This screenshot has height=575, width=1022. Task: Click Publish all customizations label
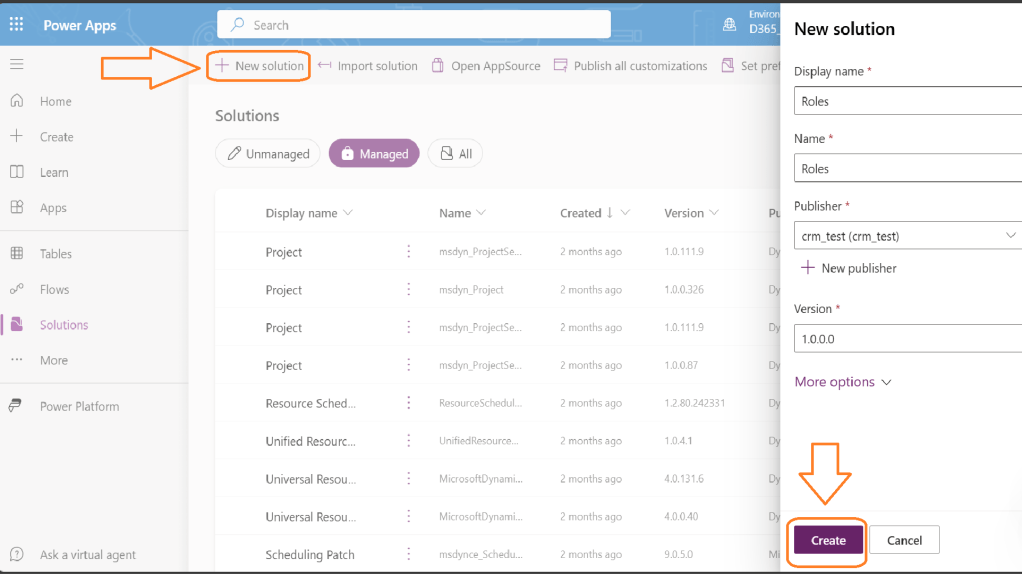[640, 65]
